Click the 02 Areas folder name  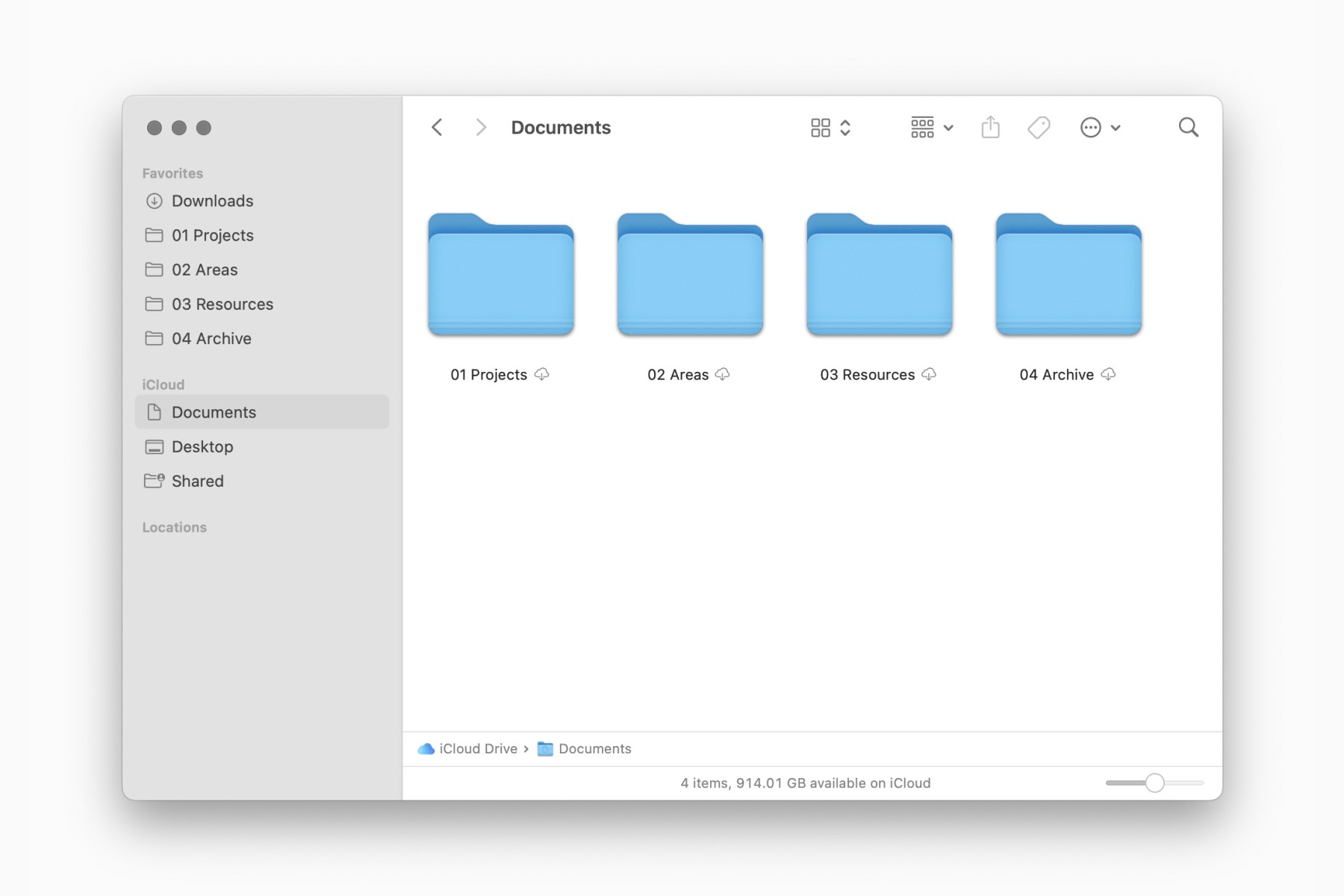coord(678,375)
